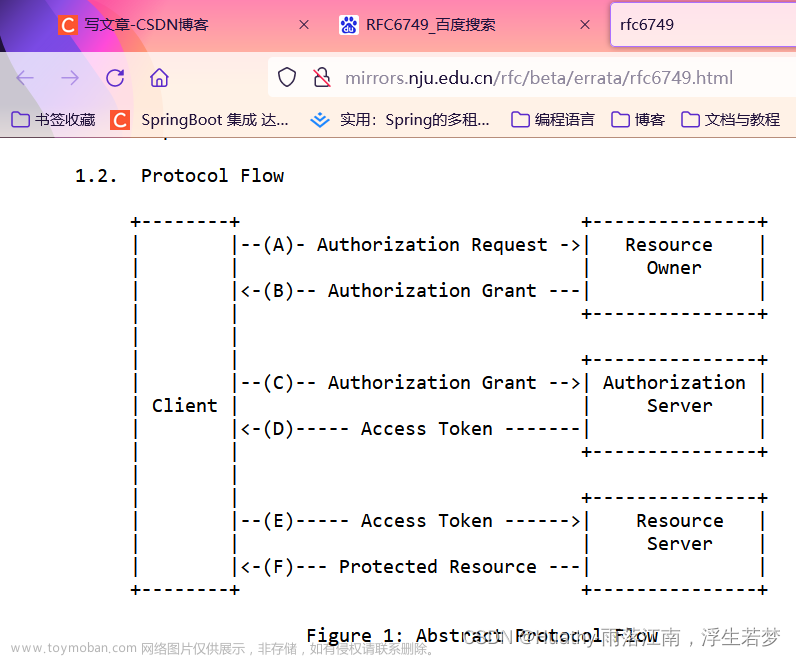Go forward to the next page

(70, 78)
